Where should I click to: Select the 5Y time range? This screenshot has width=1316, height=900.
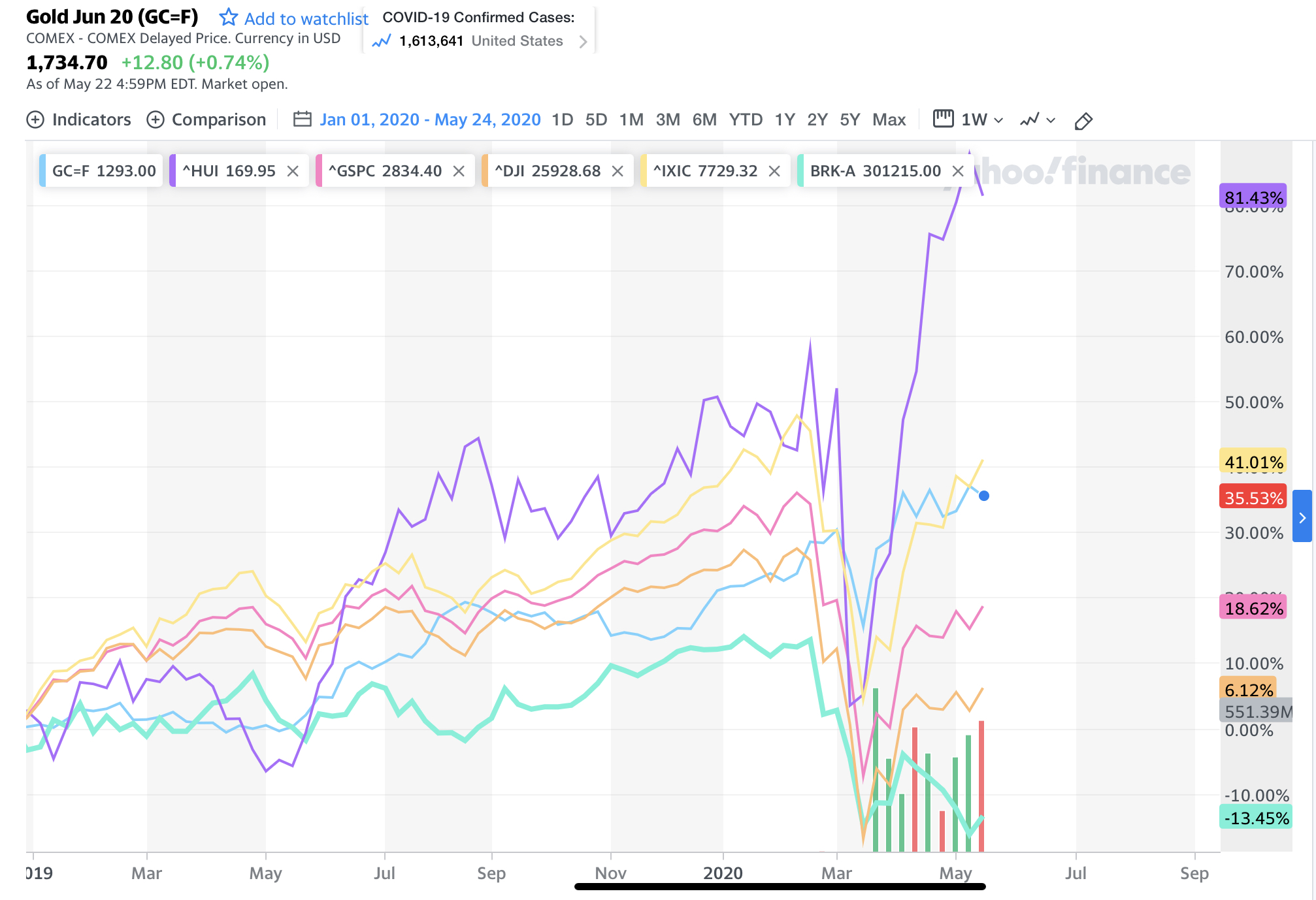(849, 120)
